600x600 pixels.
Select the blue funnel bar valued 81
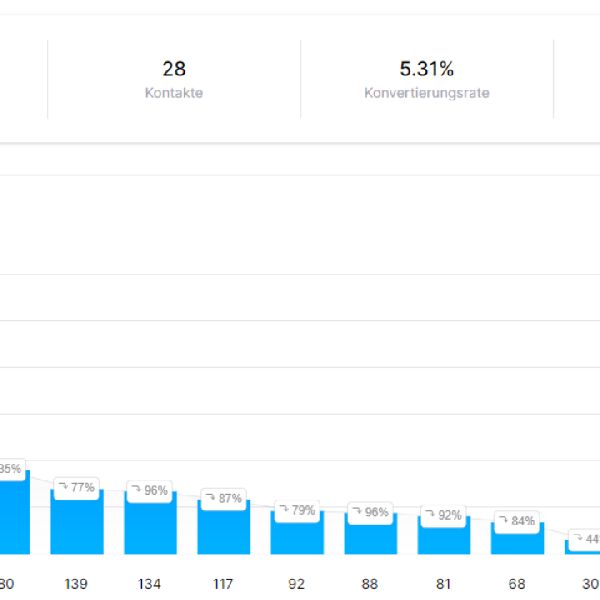[x=444, y=539]
